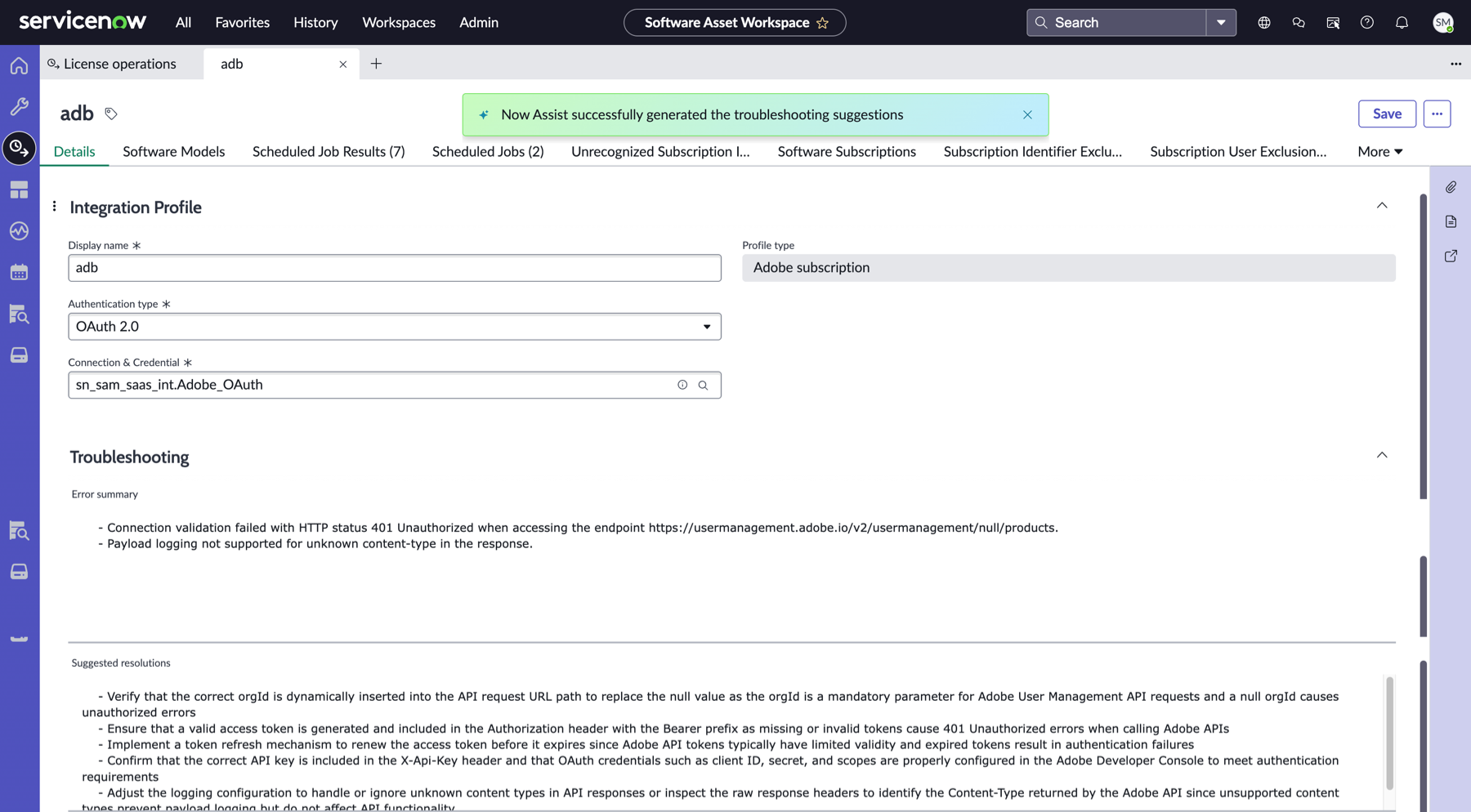Click the Integration Profile section drag-handle dots
The width and height of the screenshot is (1471, 812).
tap(55, 206)
